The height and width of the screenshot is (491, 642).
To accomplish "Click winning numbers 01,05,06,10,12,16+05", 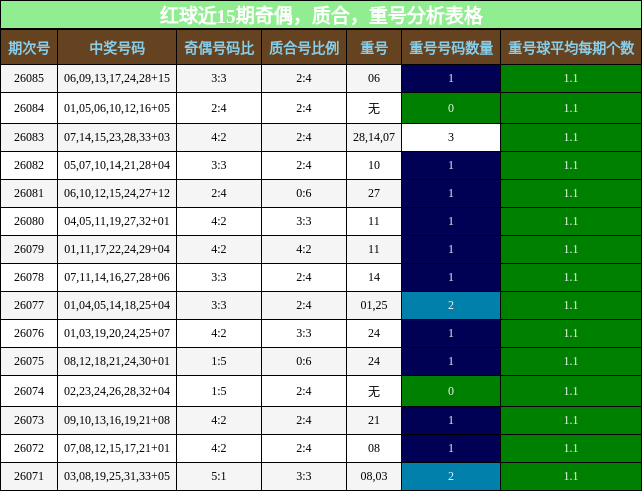I will tap(117, 108).
